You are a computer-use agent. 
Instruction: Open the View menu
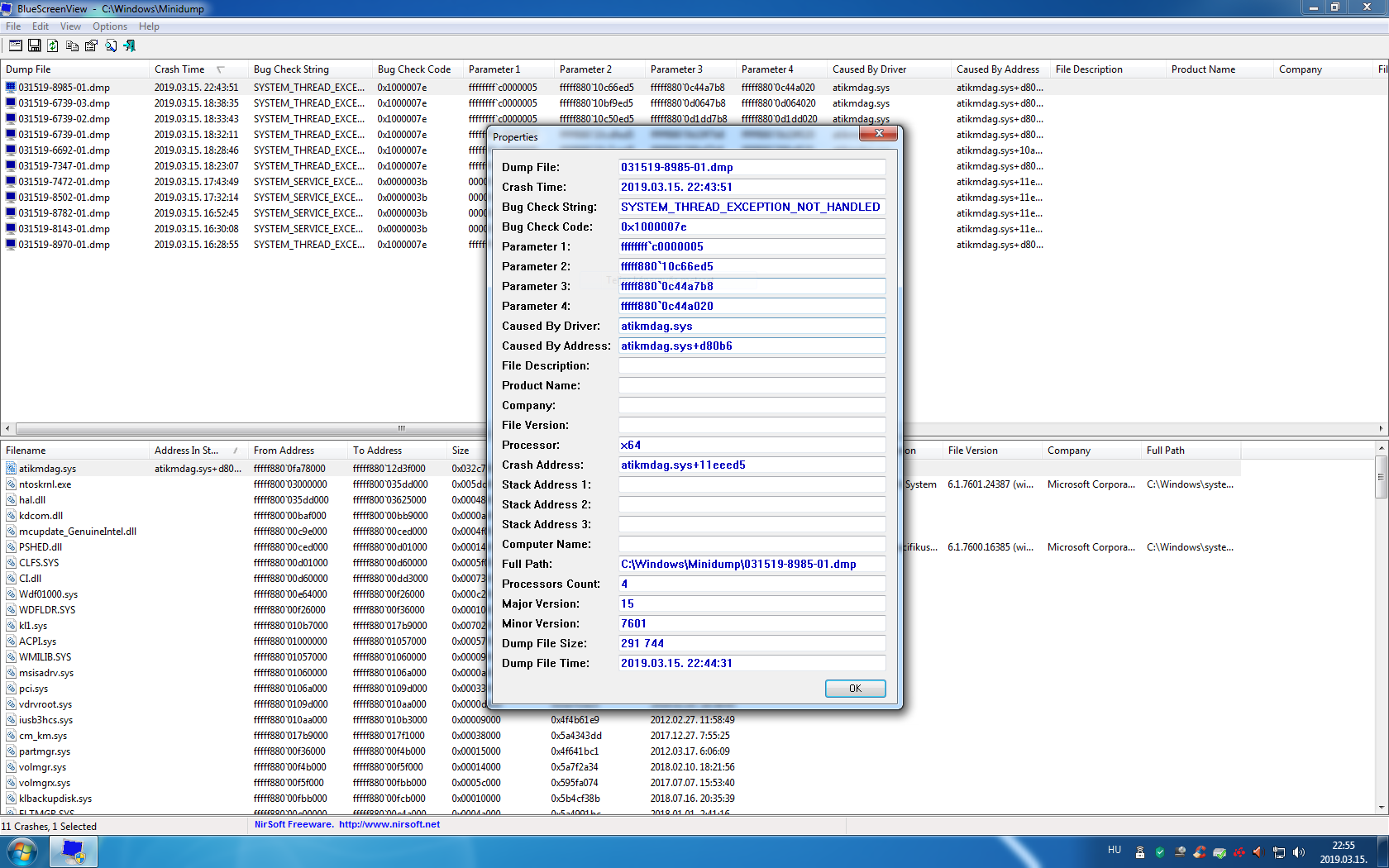[x=70, y=26]
